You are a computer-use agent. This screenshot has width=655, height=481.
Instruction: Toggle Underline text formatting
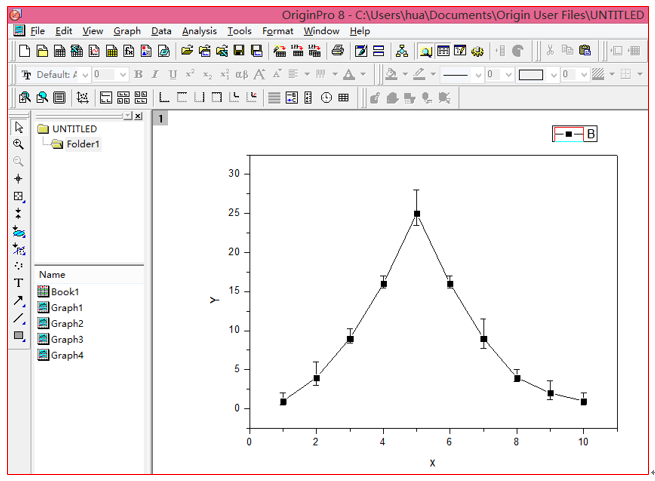172,75
